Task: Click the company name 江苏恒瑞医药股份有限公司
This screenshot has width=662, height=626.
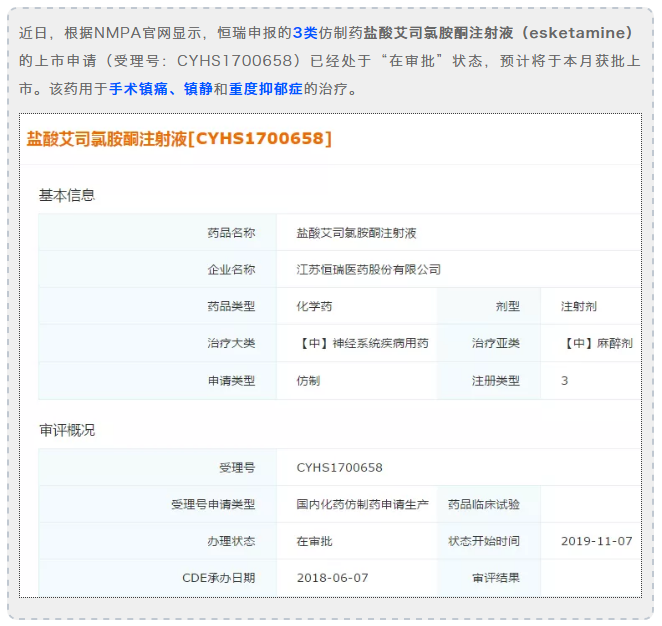Action: coord(368,269)
